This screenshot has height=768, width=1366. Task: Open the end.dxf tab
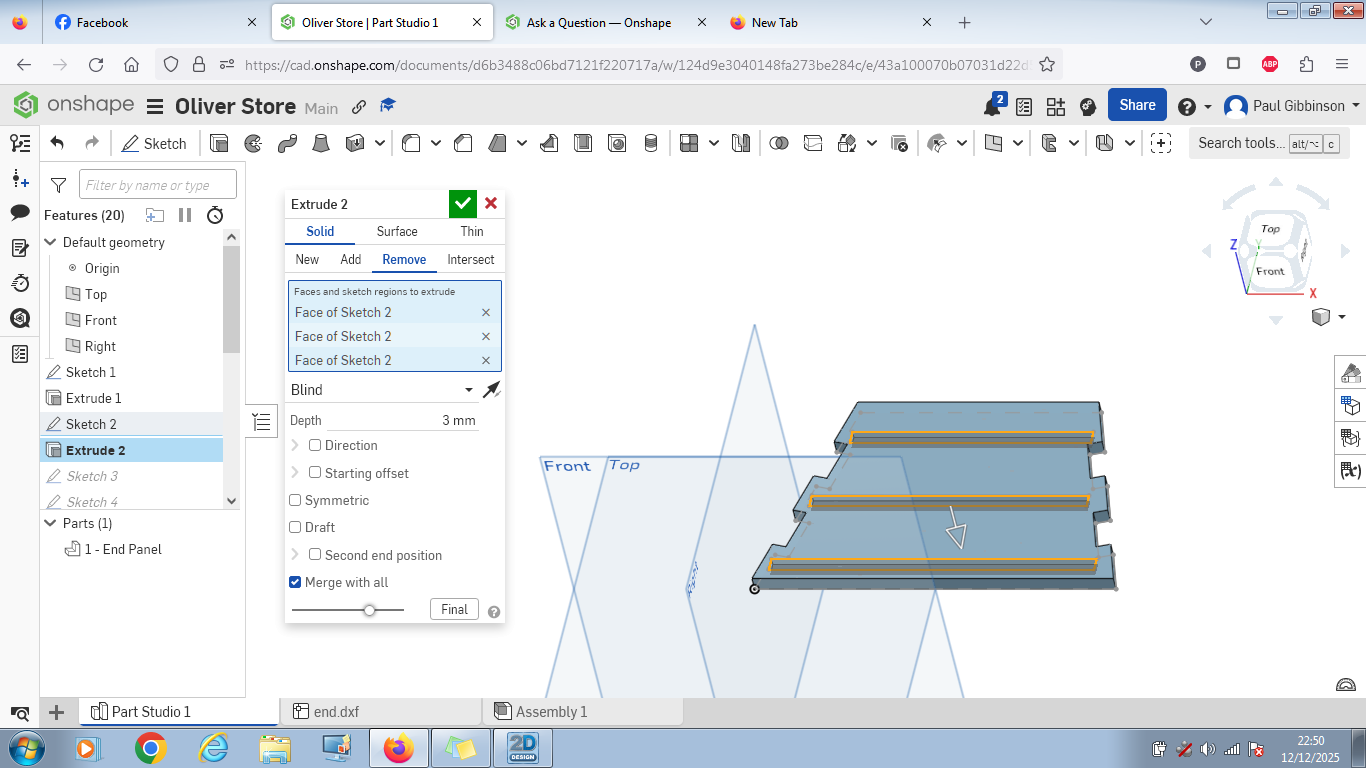[381, 712]
